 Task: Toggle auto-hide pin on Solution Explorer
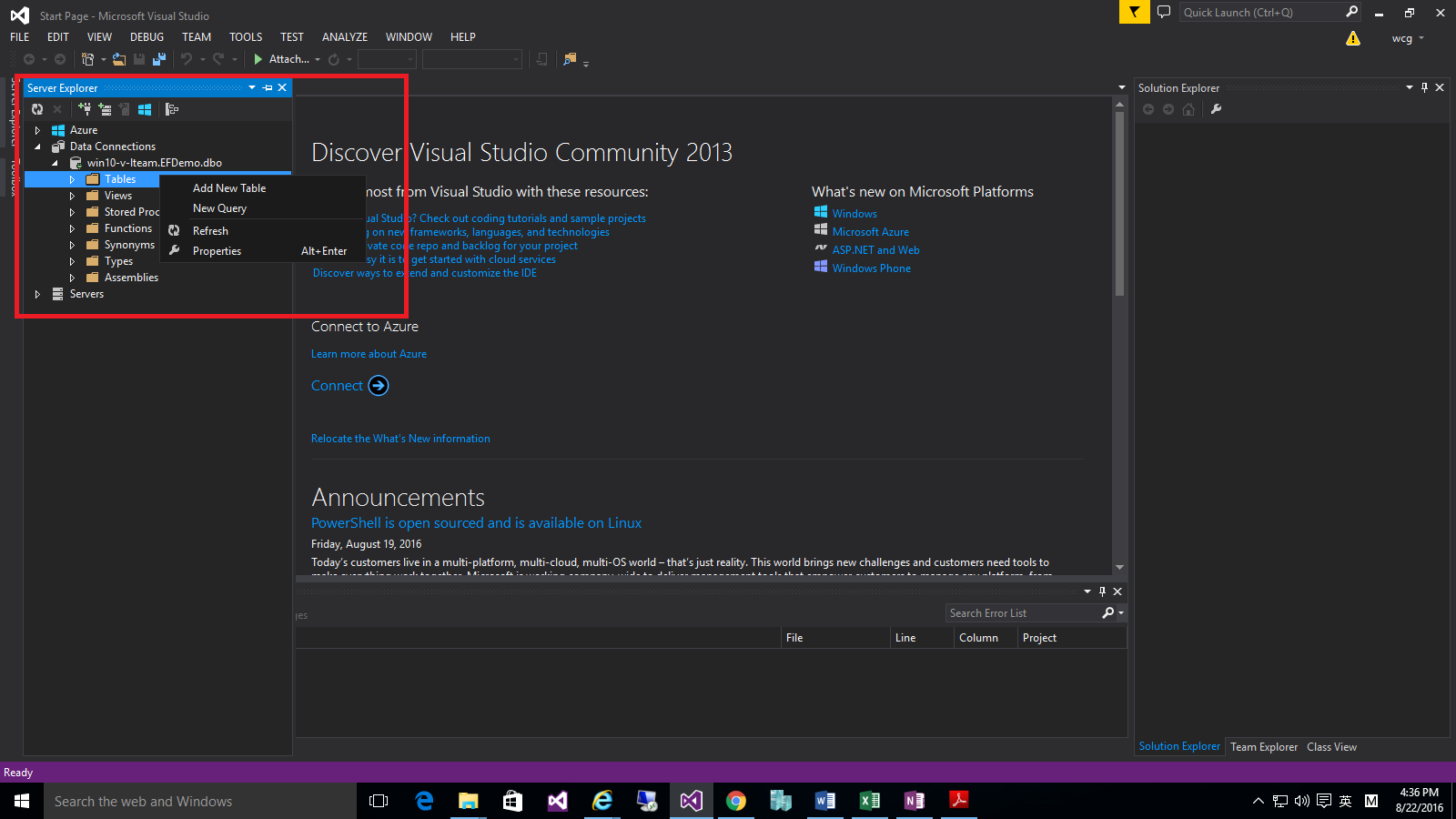[x=1424, y=88]
